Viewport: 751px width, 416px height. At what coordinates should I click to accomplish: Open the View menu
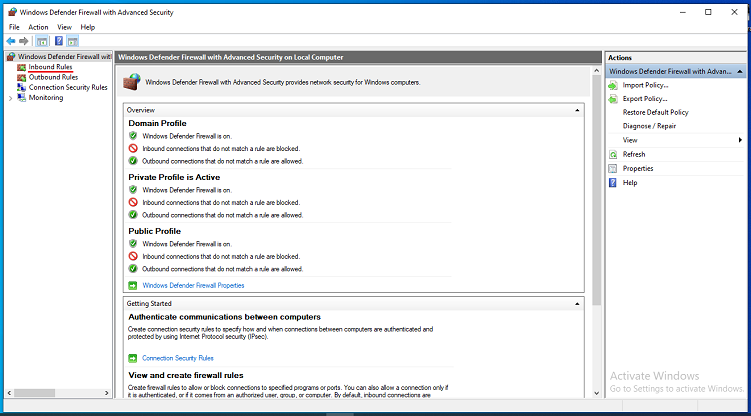click(65, 27)
